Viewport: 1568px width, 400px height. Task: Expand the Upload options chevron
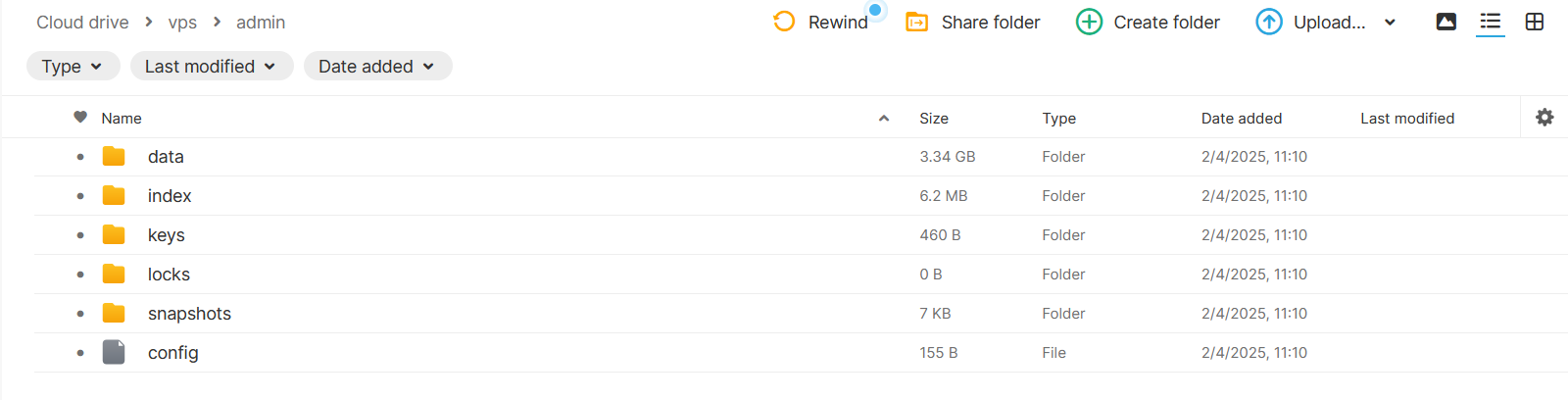1390,23
